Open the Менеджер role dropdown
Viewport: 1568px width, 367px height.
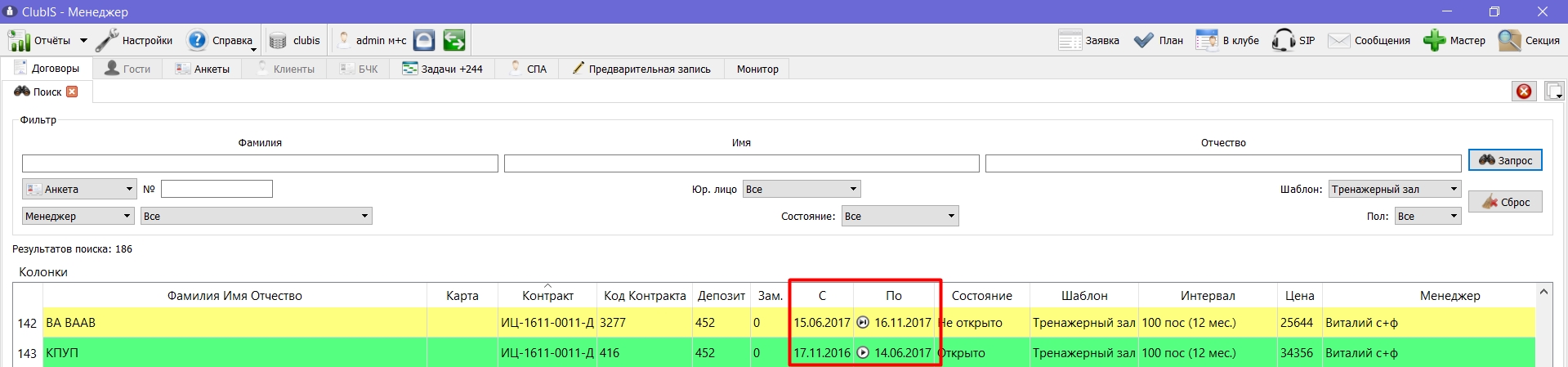click(x=78, y=216)
